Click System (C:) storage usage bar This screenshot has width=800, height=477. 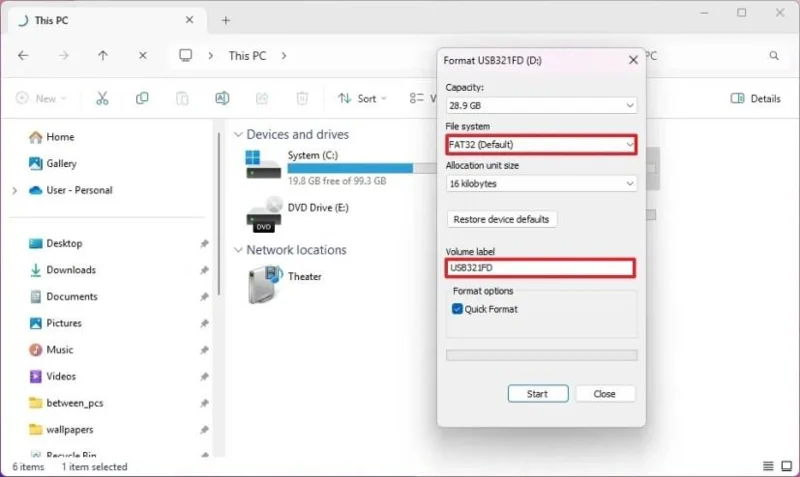362,168
